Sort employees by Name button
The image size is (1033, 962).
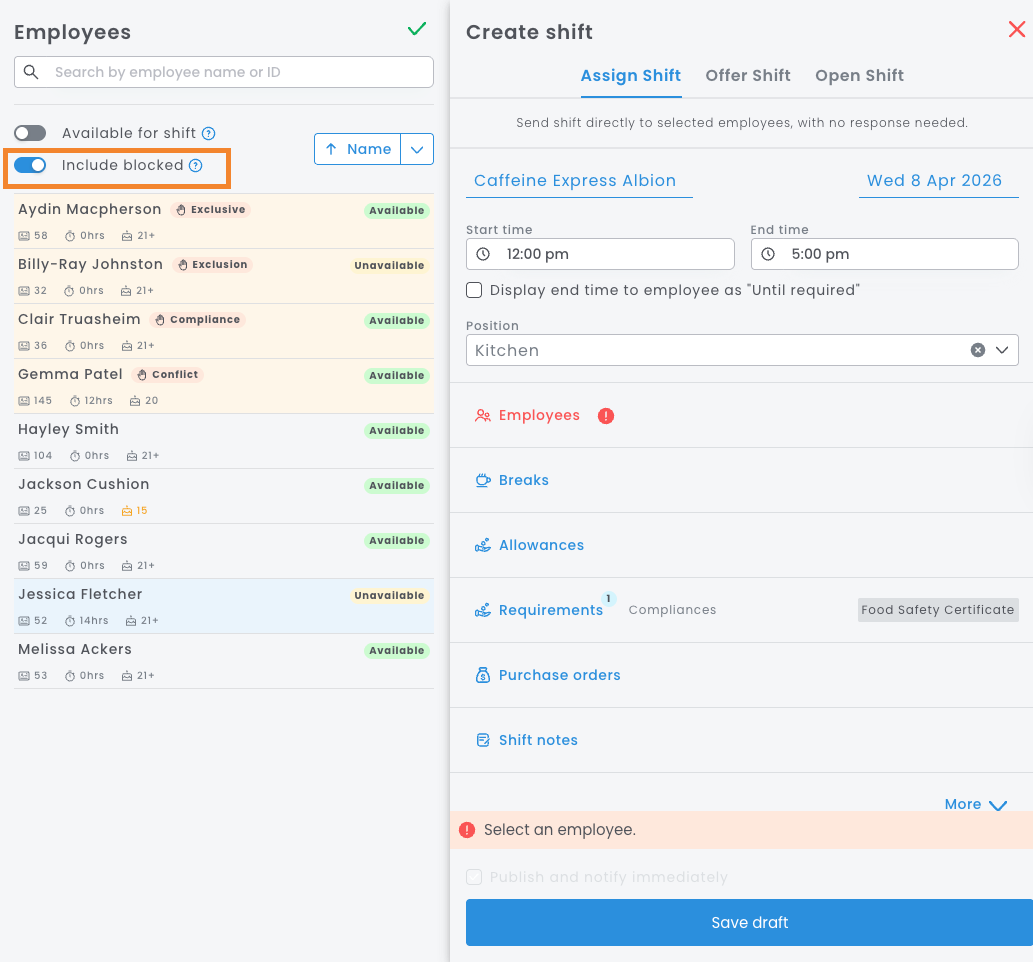[x=358, y=149]
